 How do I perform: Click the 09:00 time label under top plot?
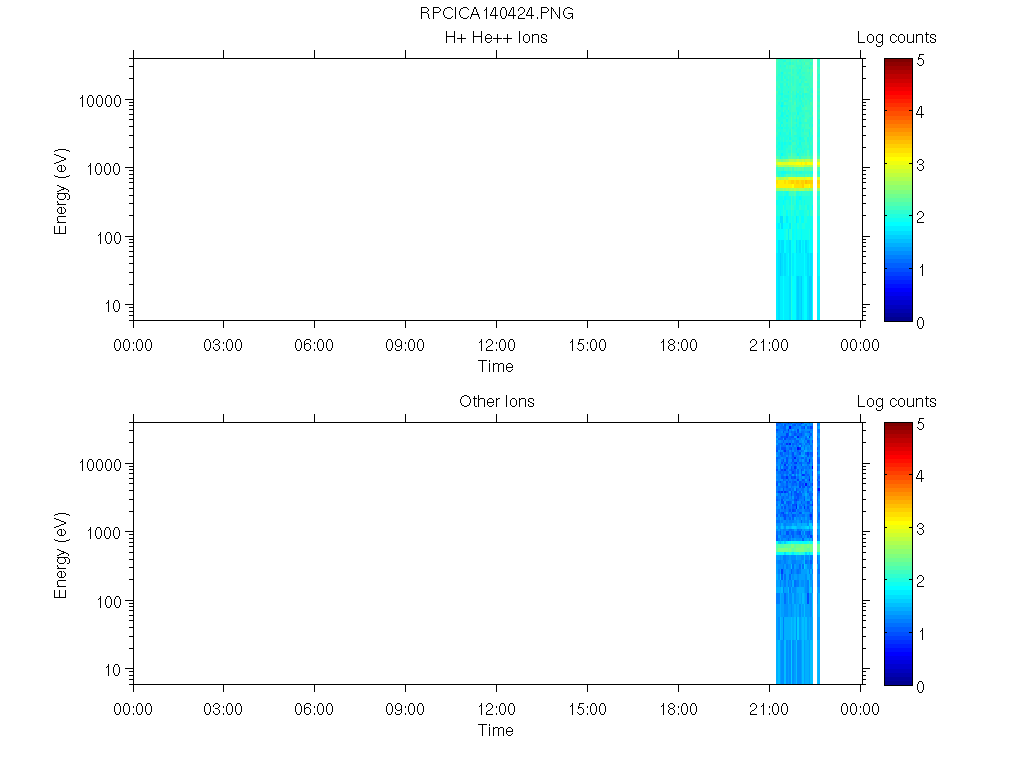click(x=405, y=345)
